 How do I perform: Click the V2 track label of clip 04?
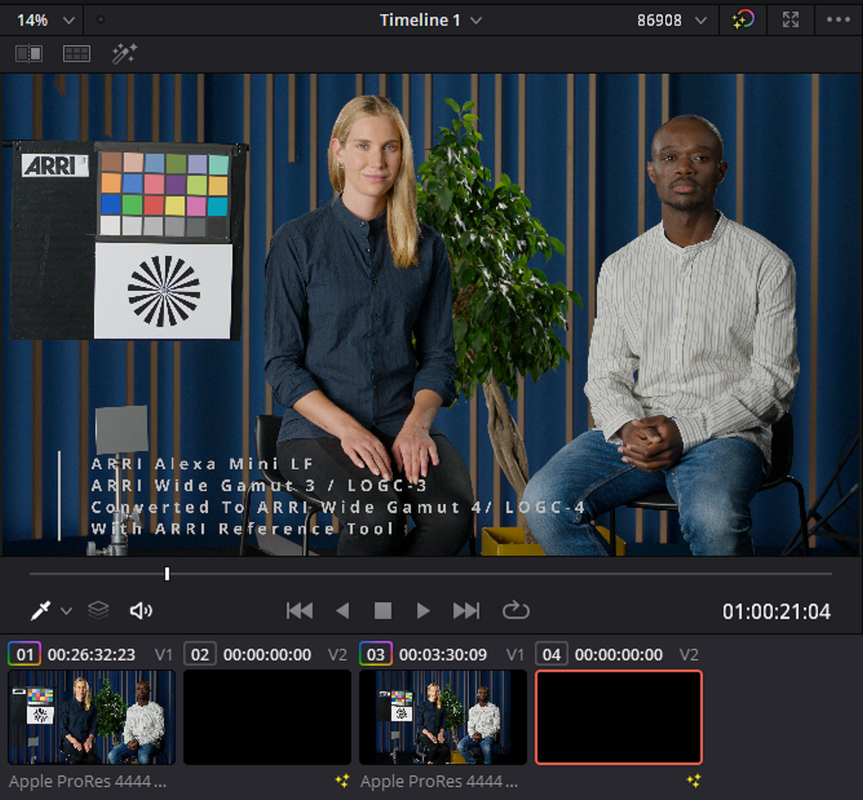point(689,655)
